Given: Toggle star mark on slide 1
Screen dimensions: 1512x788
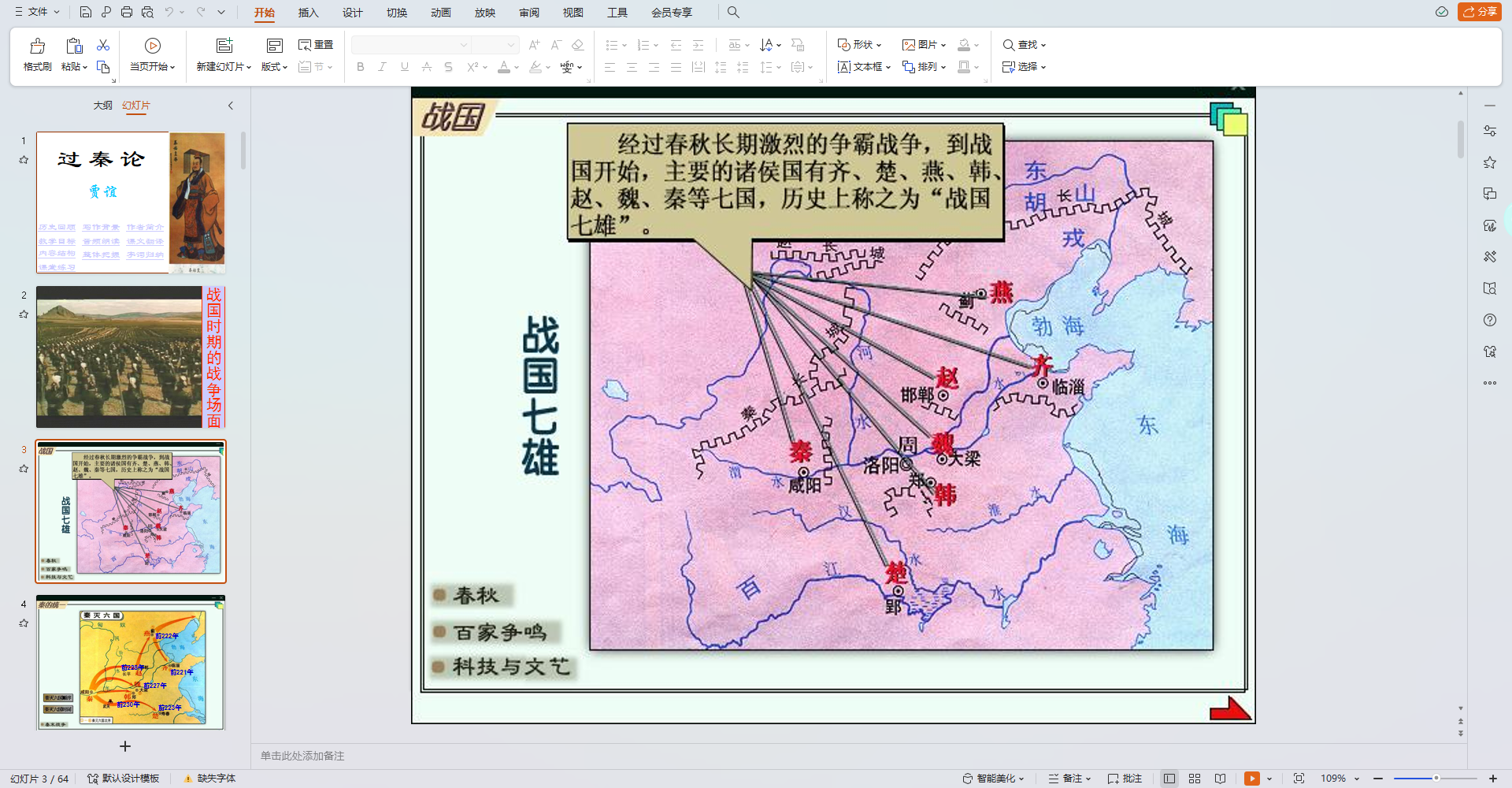Looking at the screenshot, I should pos(24,160).
